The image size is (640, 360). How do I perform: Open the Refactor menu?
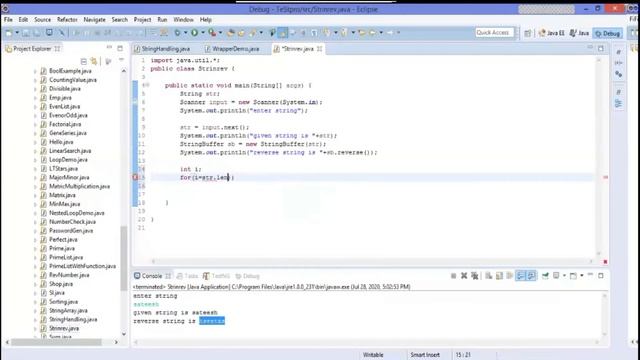[x=67, y=19]
